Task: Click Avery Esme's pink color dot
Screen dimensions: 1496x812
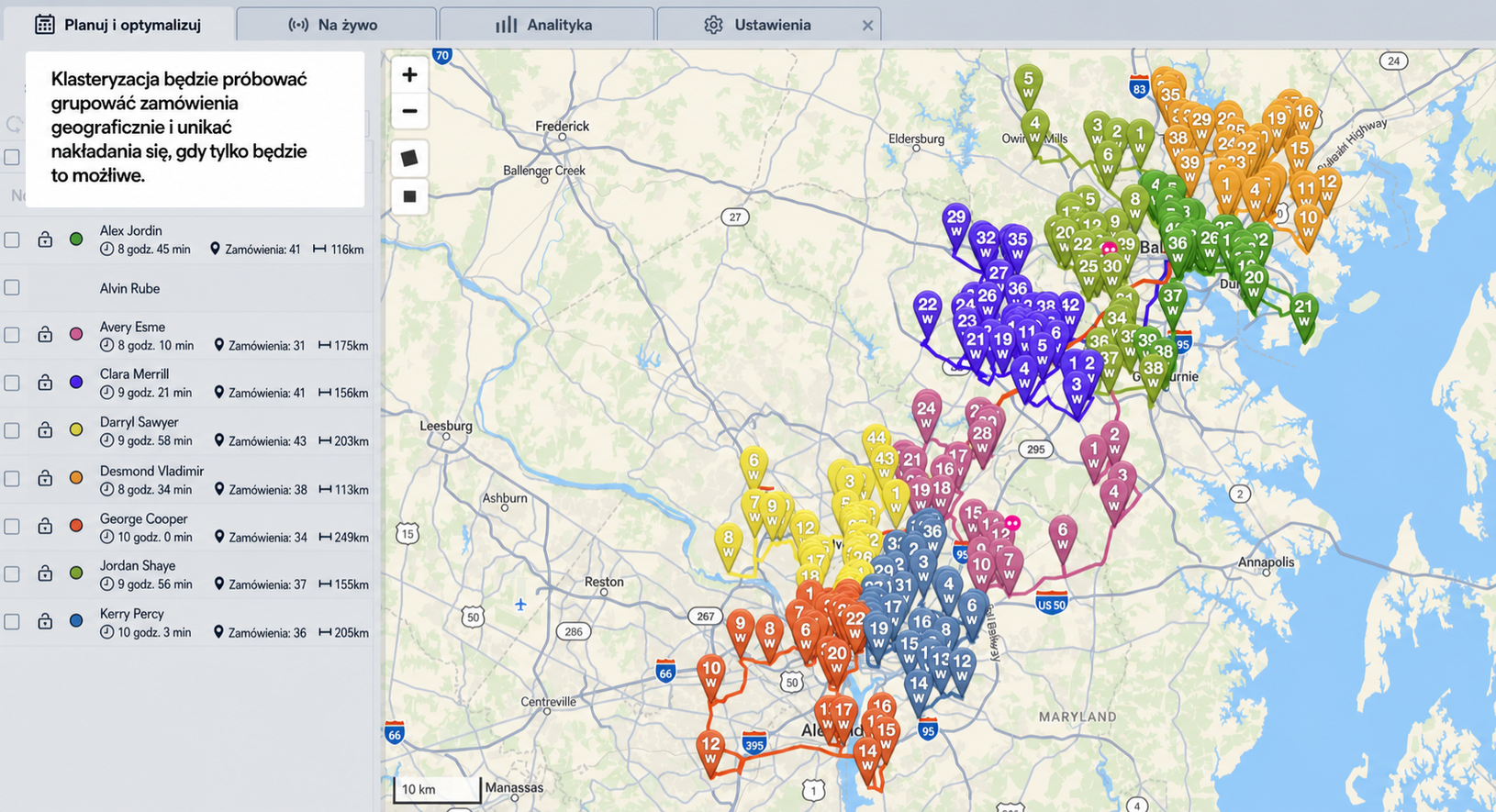Action: [76, 335]
